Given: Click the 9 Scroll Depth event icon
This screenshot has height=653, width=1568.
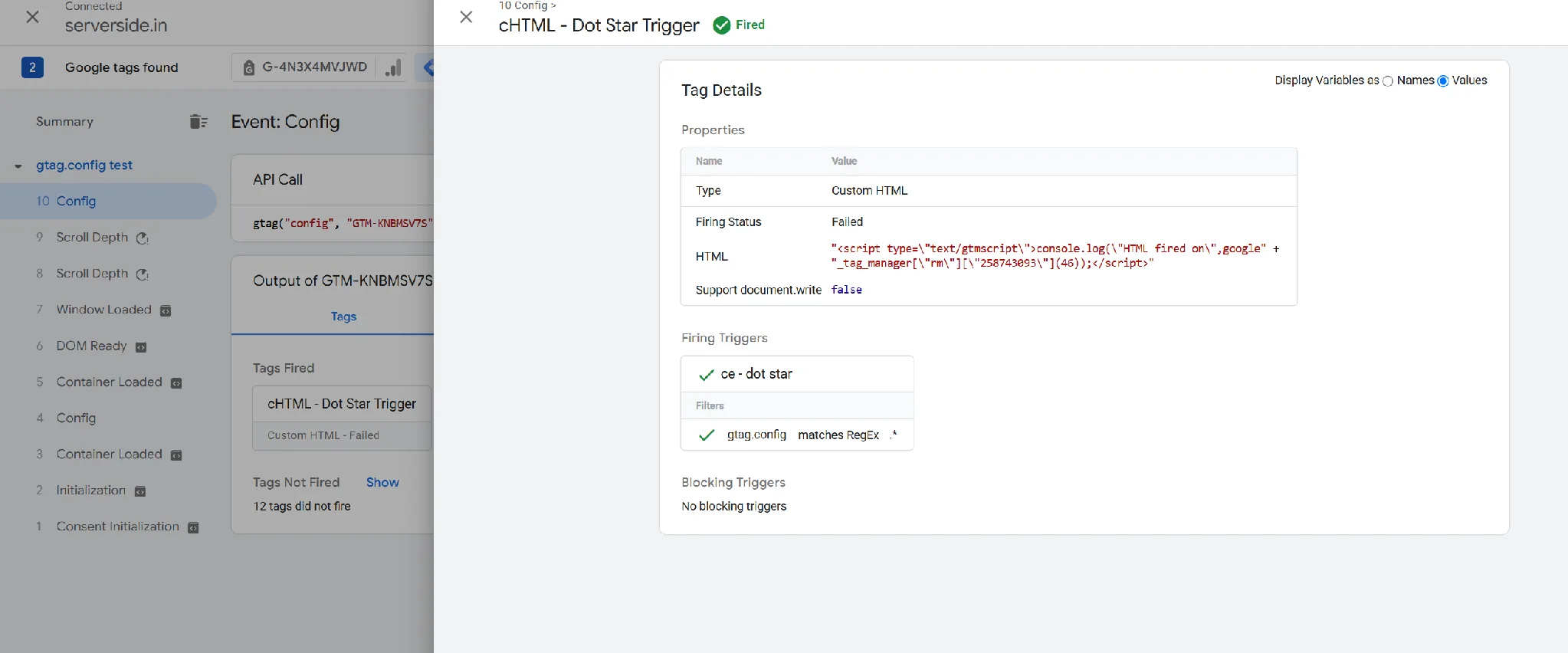Looking at the screenshot, I should 142,238.
